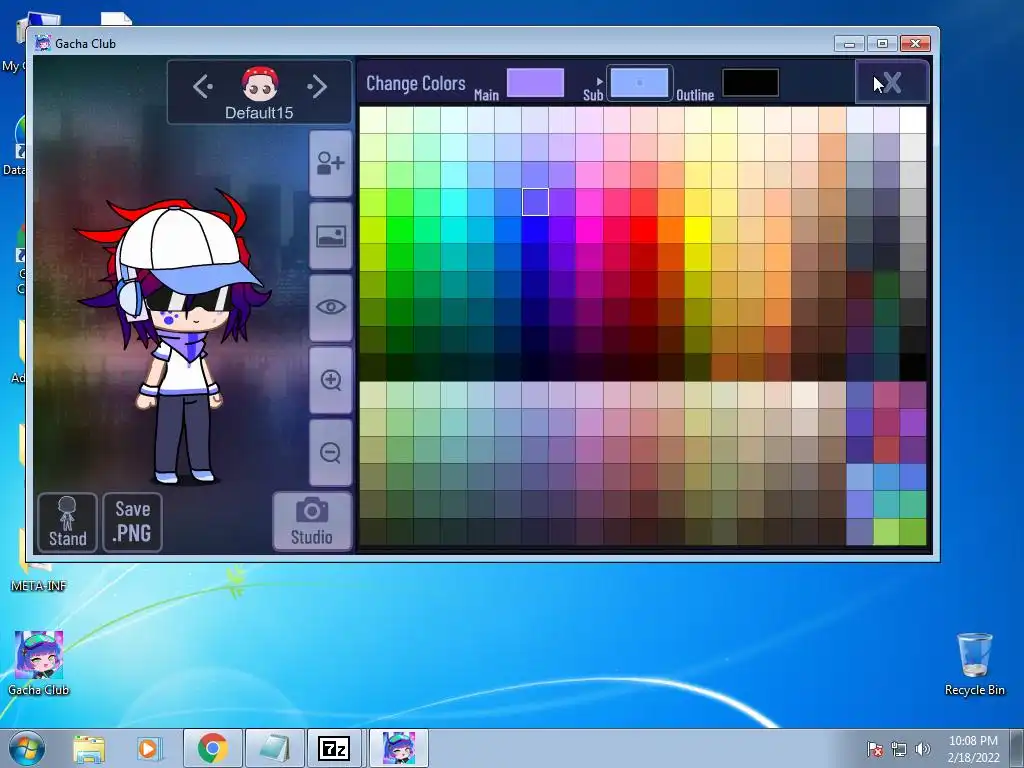The width and height of the screenshot is (1024, 768).
Task: Click the Action Center flag tray icon
Action: click(875, 749)
